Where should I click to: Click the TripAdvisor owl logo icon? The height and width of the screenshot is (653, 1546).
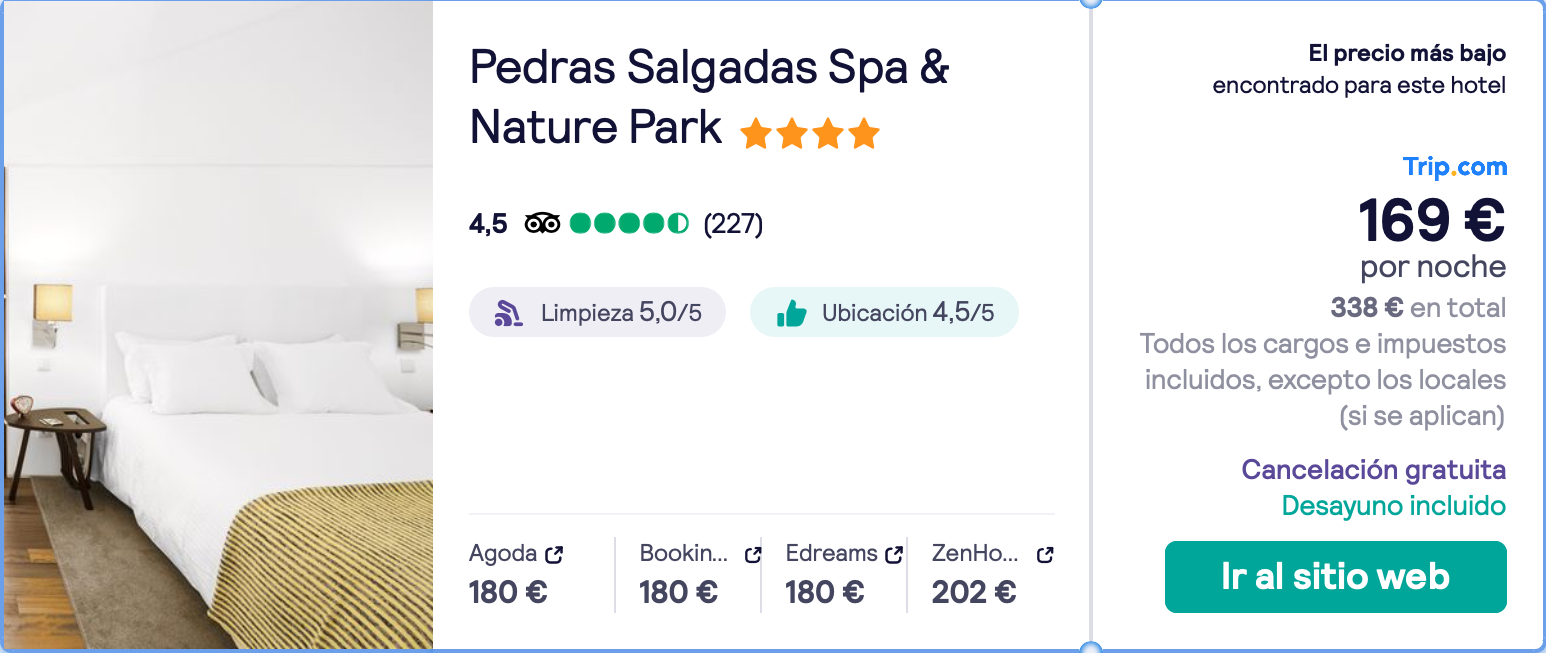tap(542, 223)
